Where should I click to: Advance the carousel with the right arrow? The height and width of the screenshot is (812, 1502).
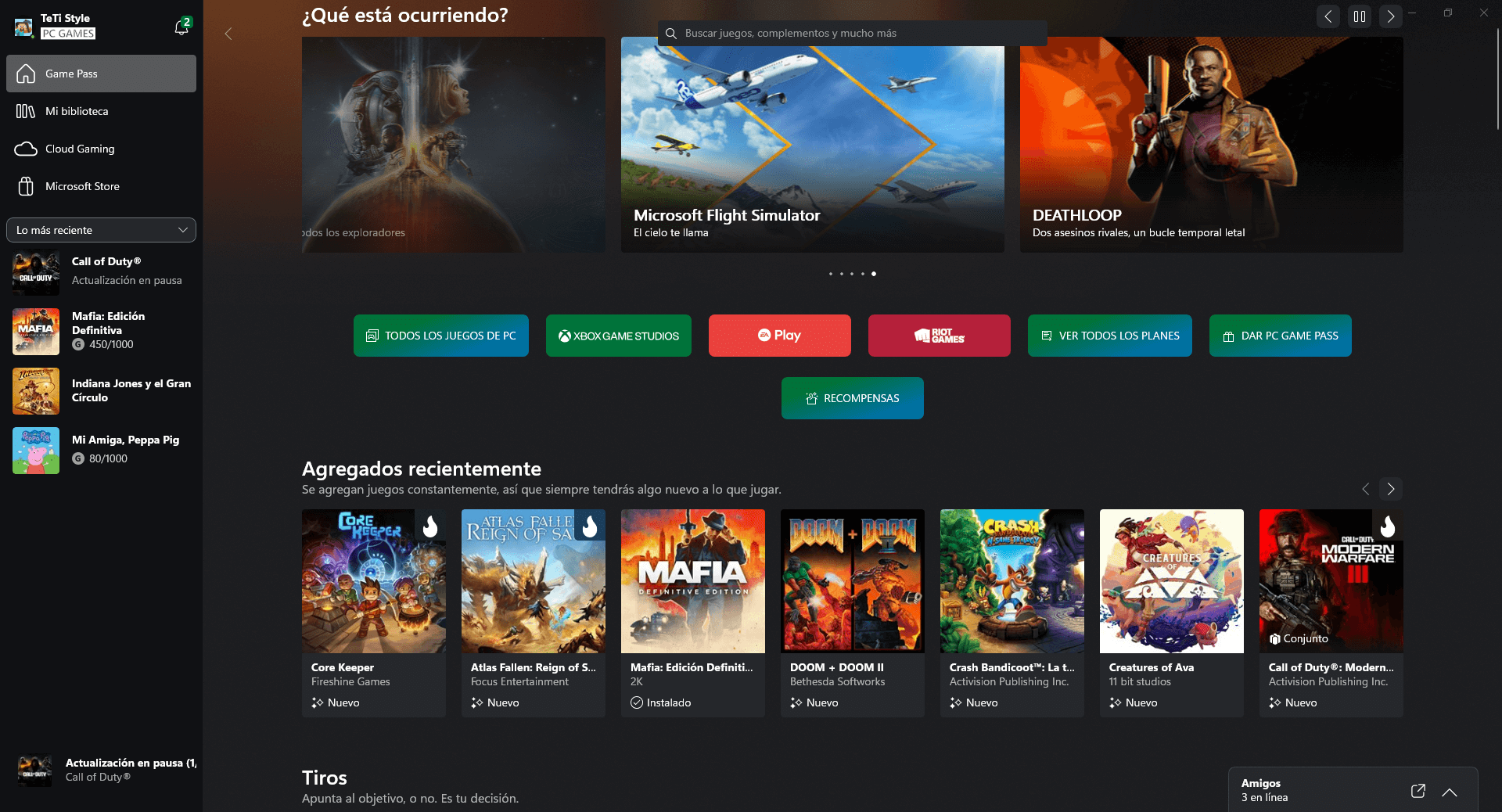click(x=1390, y=16)
